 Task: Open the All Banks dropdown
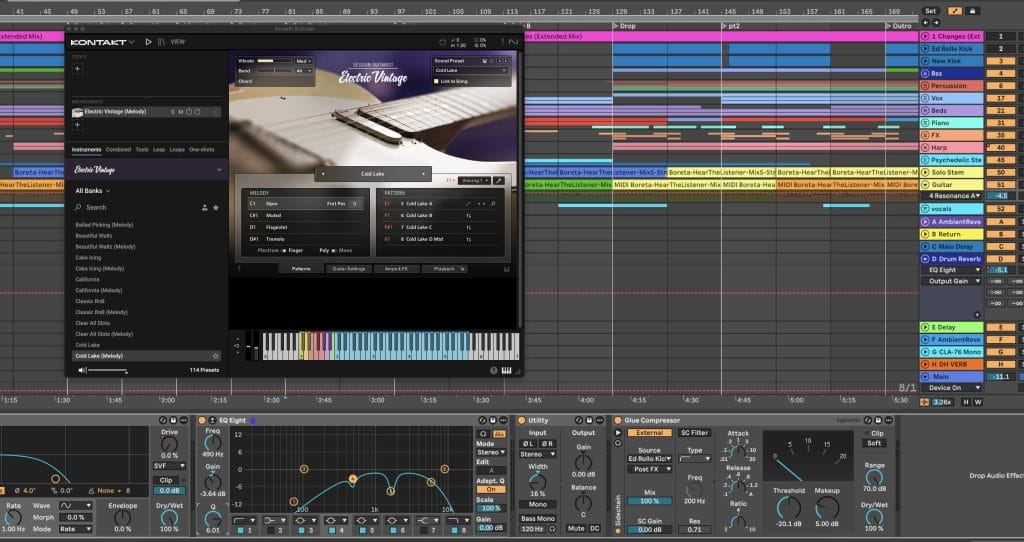point(93,190)
